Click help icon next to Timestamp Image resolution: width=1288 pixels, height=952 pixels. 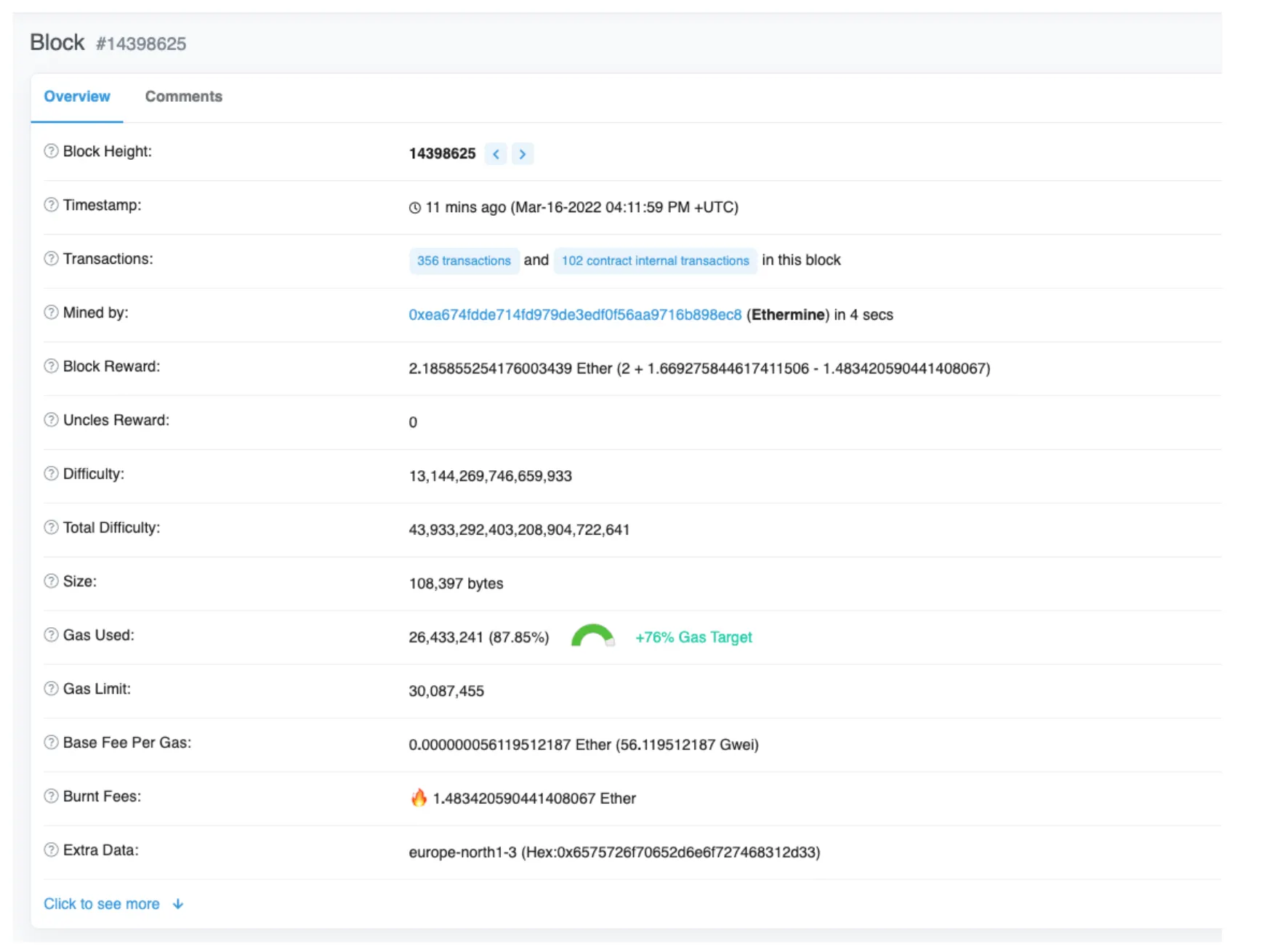click(x=51, y=205)
